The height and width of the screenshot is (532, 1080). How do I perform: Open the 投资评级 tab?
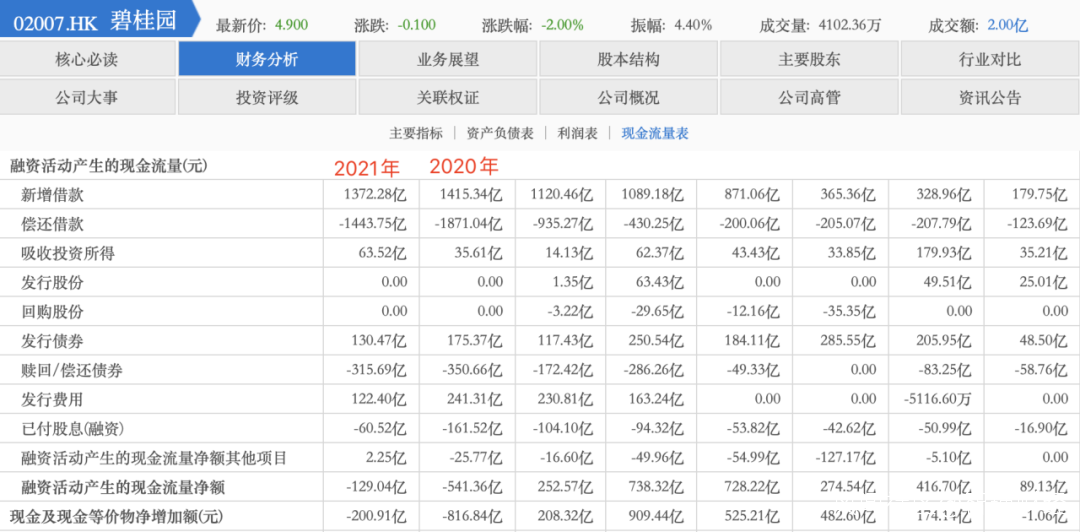[x=267, y=97]
